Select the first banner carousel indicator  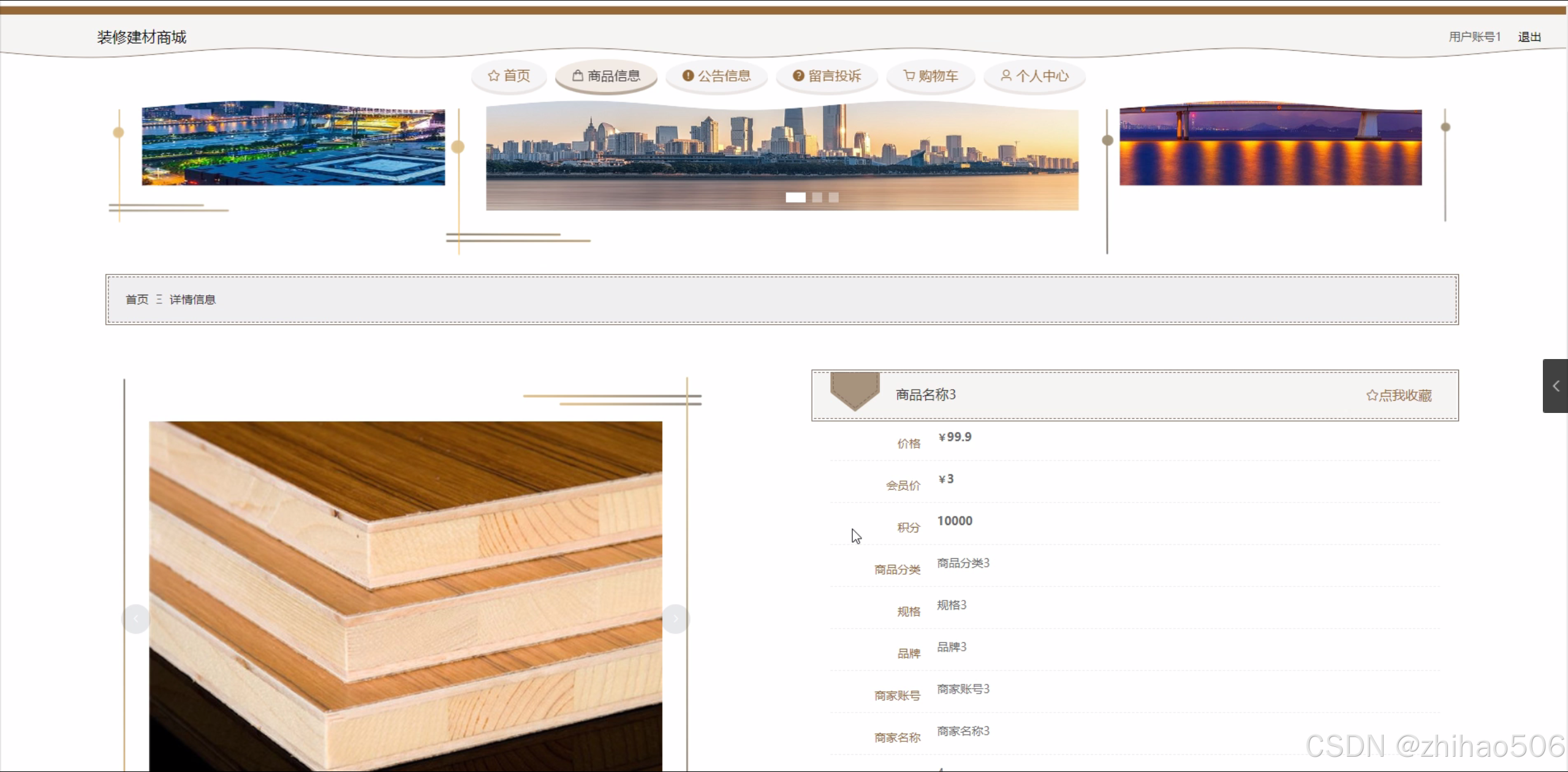coord(795,197)
